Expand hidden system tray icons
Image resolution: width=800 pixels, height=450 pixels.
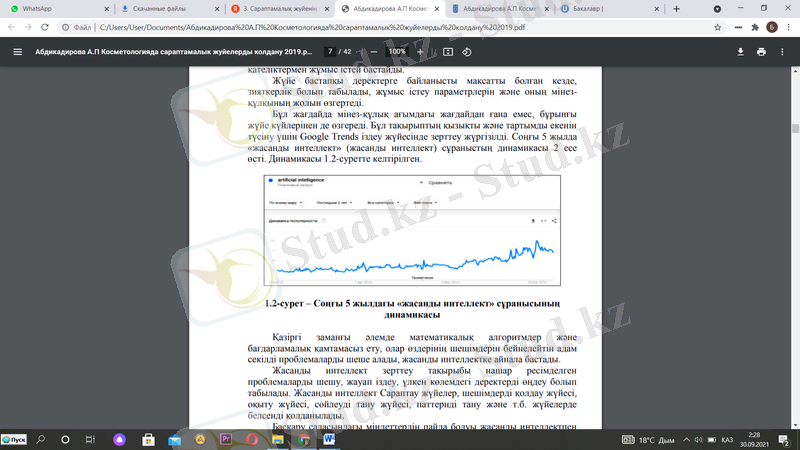(686, 440)
